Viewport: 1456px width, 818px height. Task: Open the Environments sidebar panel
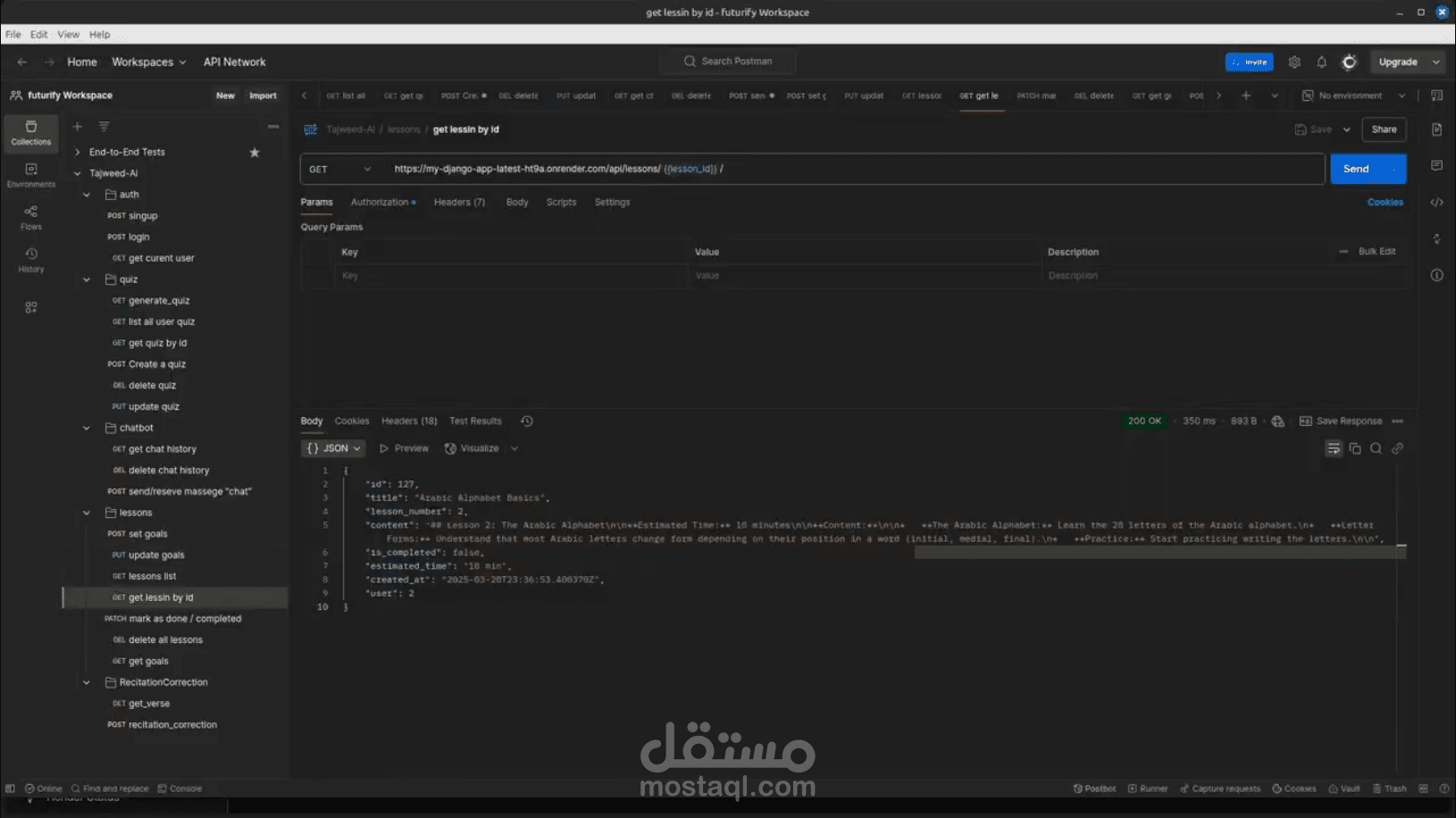31,175
